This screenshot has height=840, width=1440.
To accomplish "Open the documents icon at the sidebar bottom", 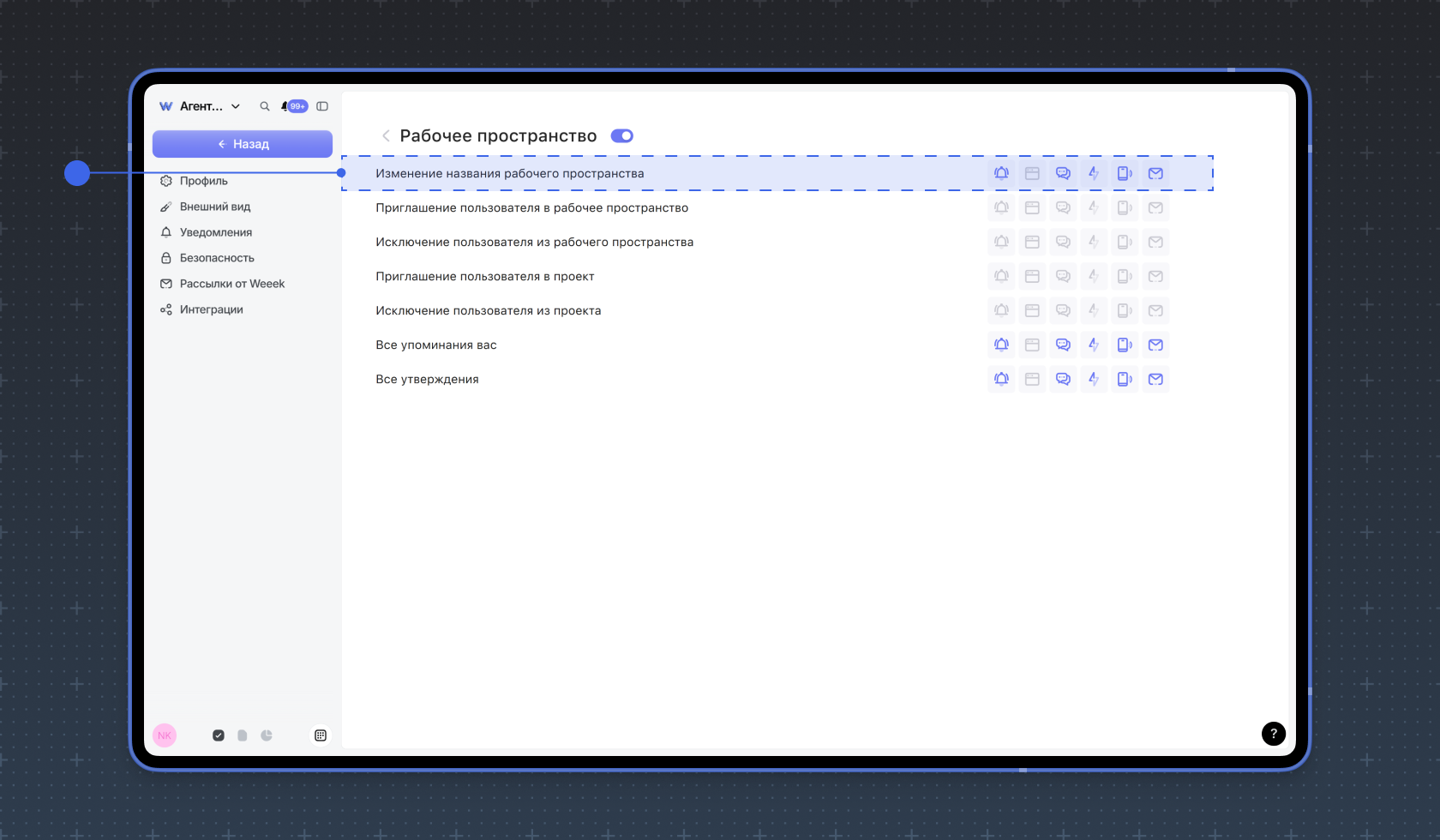I will (243, 735).
